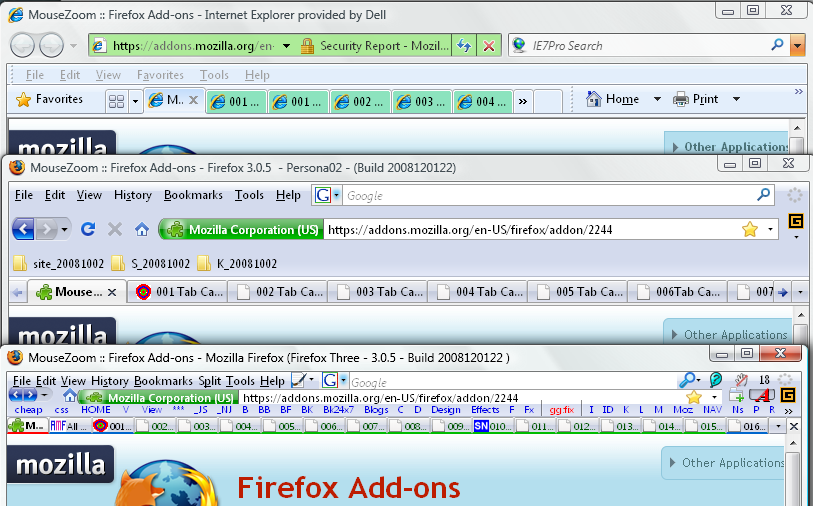Close the MouseZoom tab in Persona02 window
This screenshot has height=506, width=813.
click(x=111, y=292)
